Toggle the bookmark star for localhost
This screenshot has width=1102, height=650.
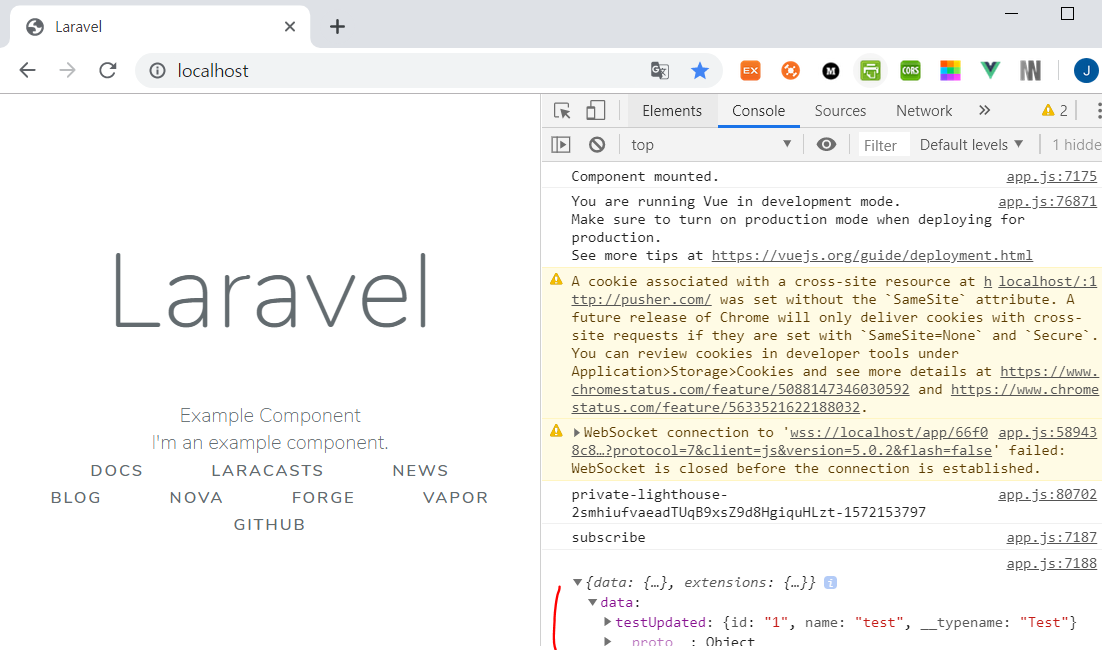pos(700,70)
